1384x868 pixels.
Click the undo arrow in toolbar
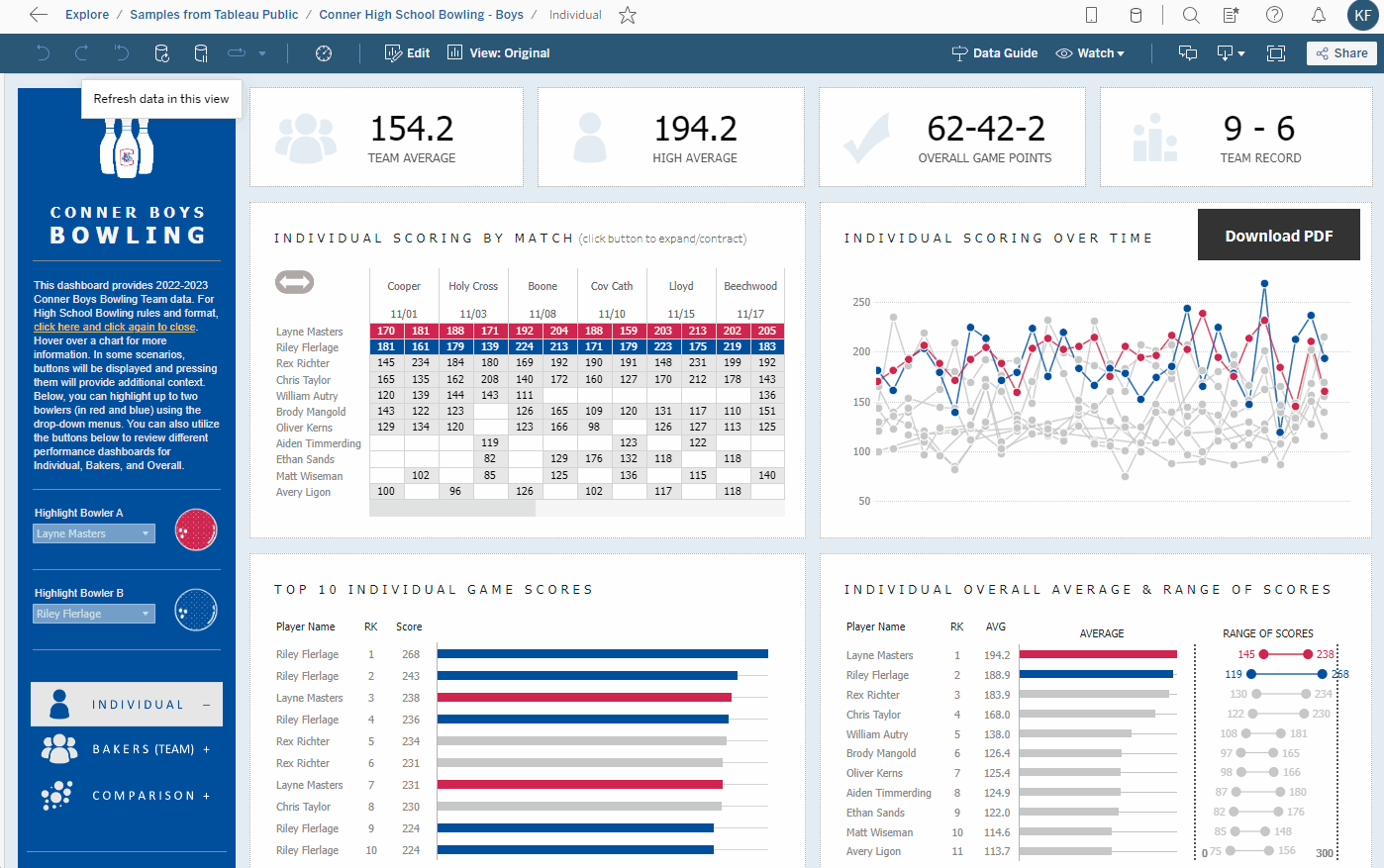(44, 53)
